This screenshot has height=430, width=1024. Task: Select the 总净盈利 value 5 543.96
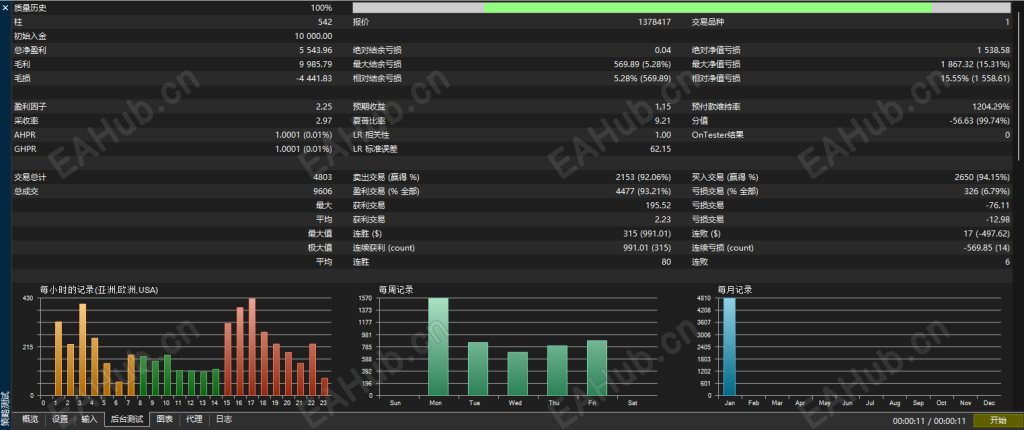[315, 50]
